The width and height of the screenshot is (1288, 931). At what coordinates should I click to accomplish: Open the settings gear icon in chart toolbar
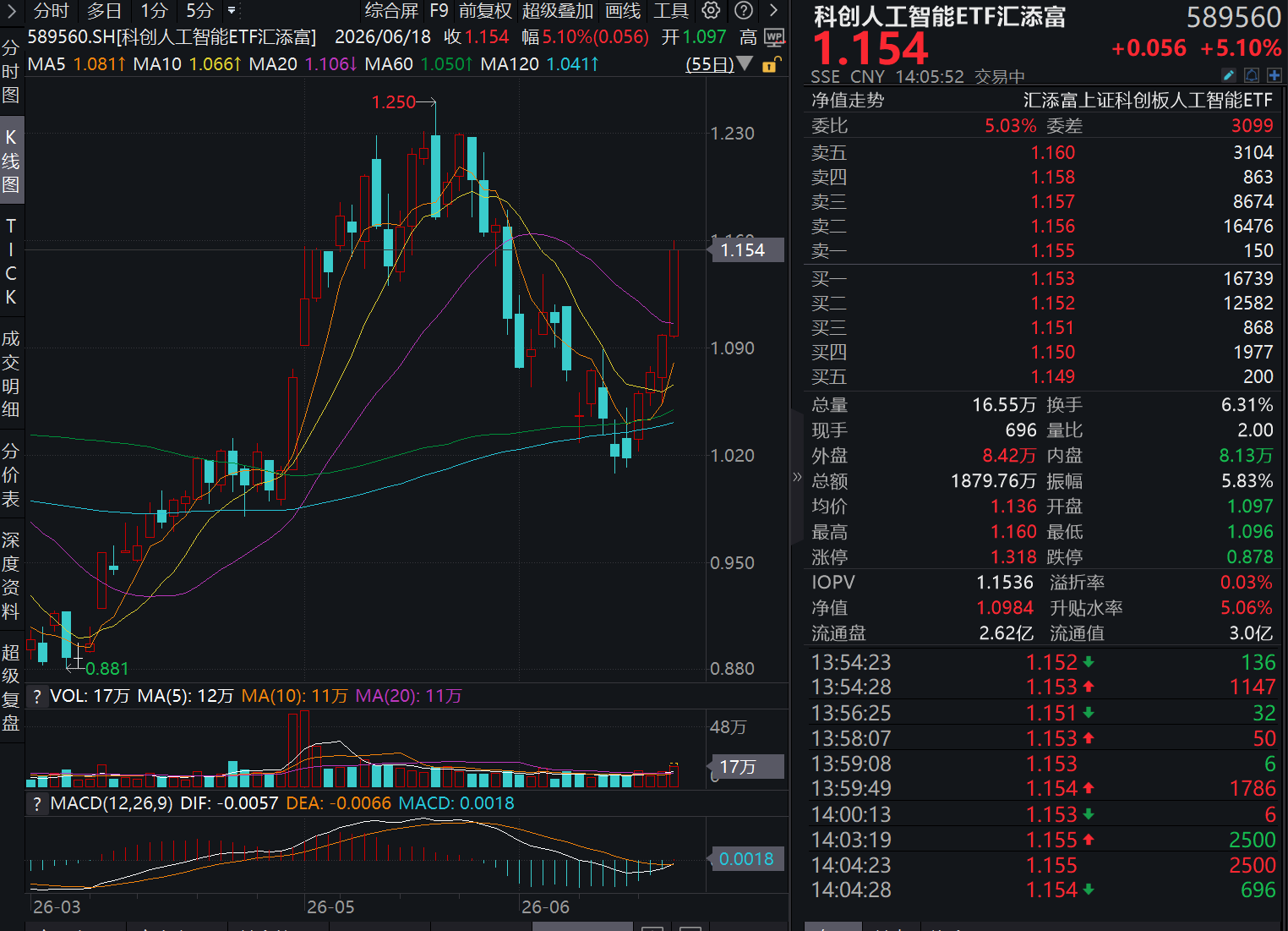711,10
